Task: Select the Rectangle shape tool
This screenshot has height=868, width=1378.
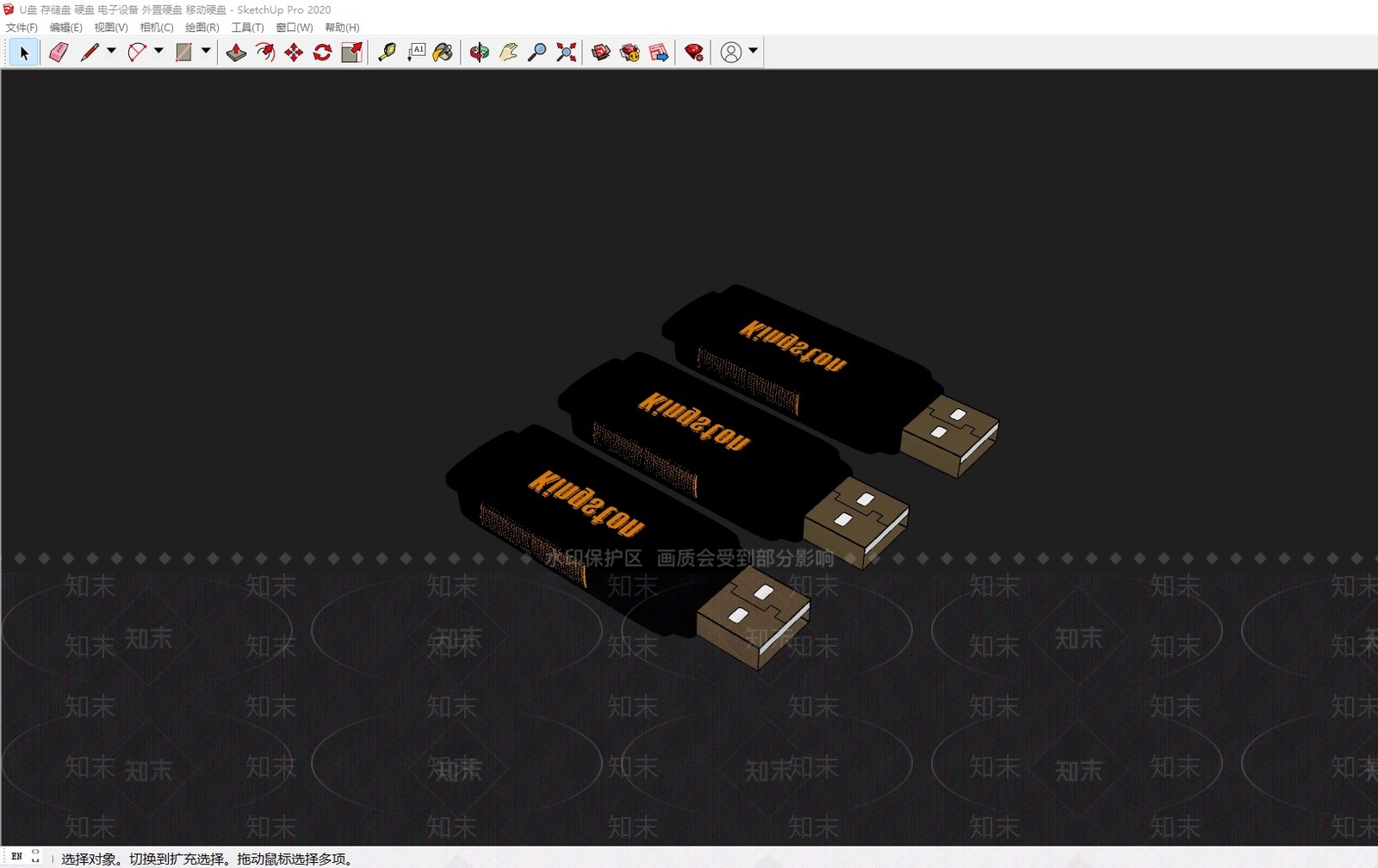Action: pyautogui.click(x=183, y=53)
